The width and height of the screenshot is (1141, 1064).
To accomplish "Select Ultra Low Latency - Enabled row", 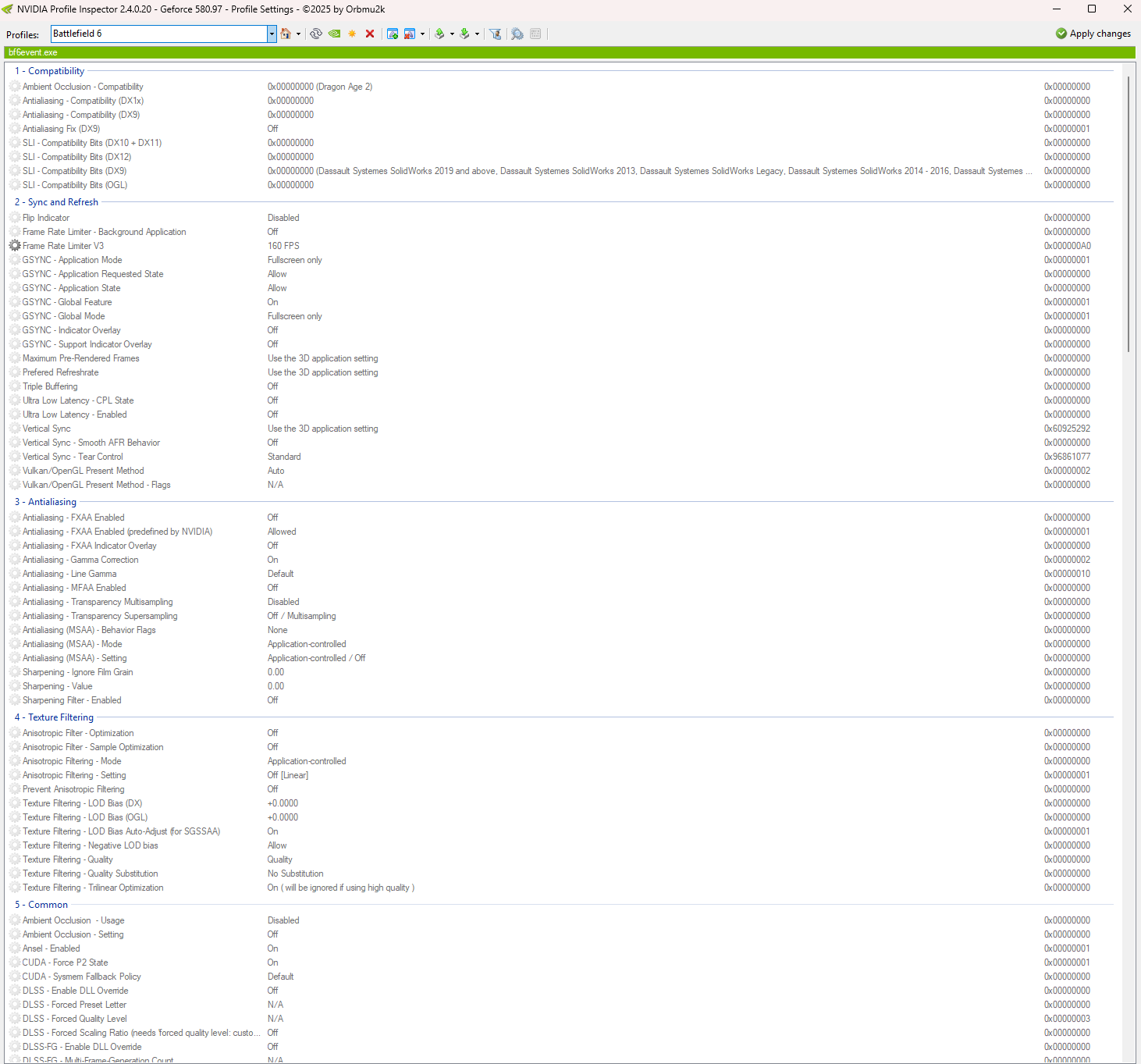I will coord(560,415).
